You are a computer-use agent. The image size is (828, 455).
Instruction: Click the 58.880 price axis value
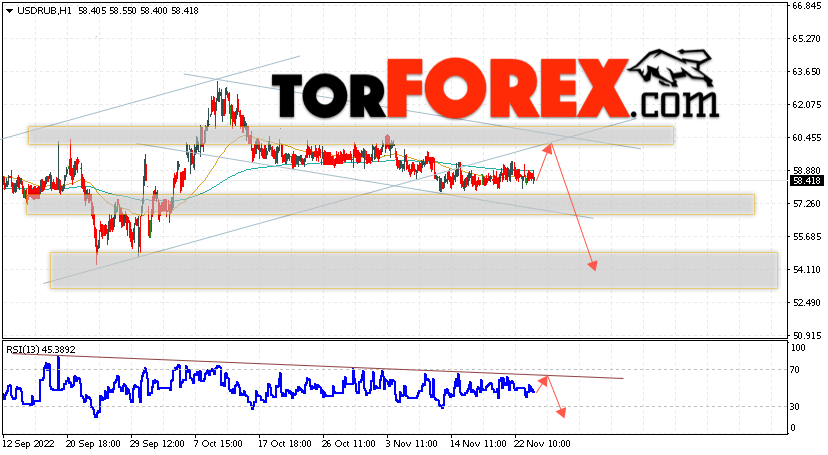[806, 170]
